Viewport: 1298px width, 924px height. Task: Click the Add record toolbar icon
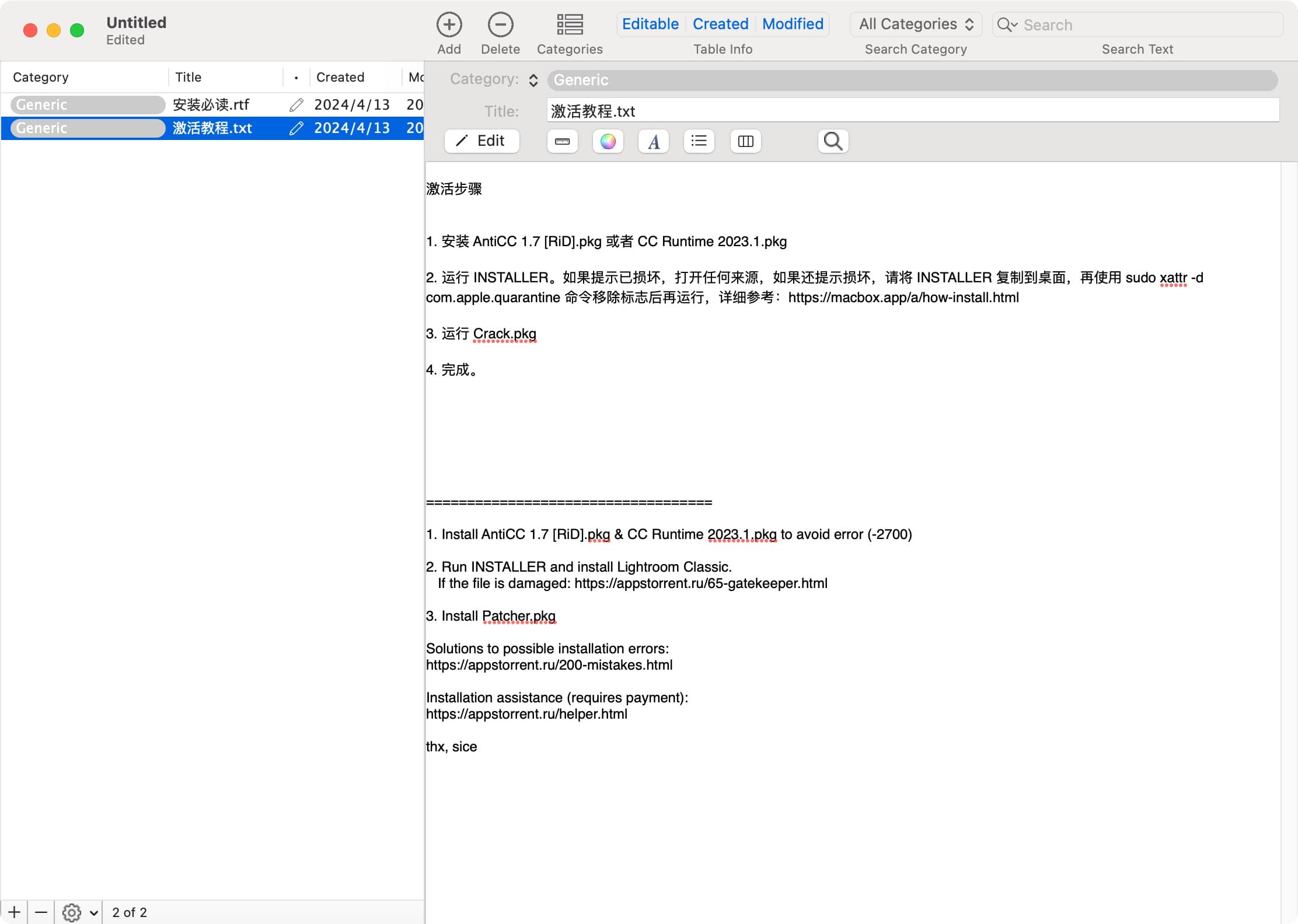pyautogui.click(x=449, y=25)
